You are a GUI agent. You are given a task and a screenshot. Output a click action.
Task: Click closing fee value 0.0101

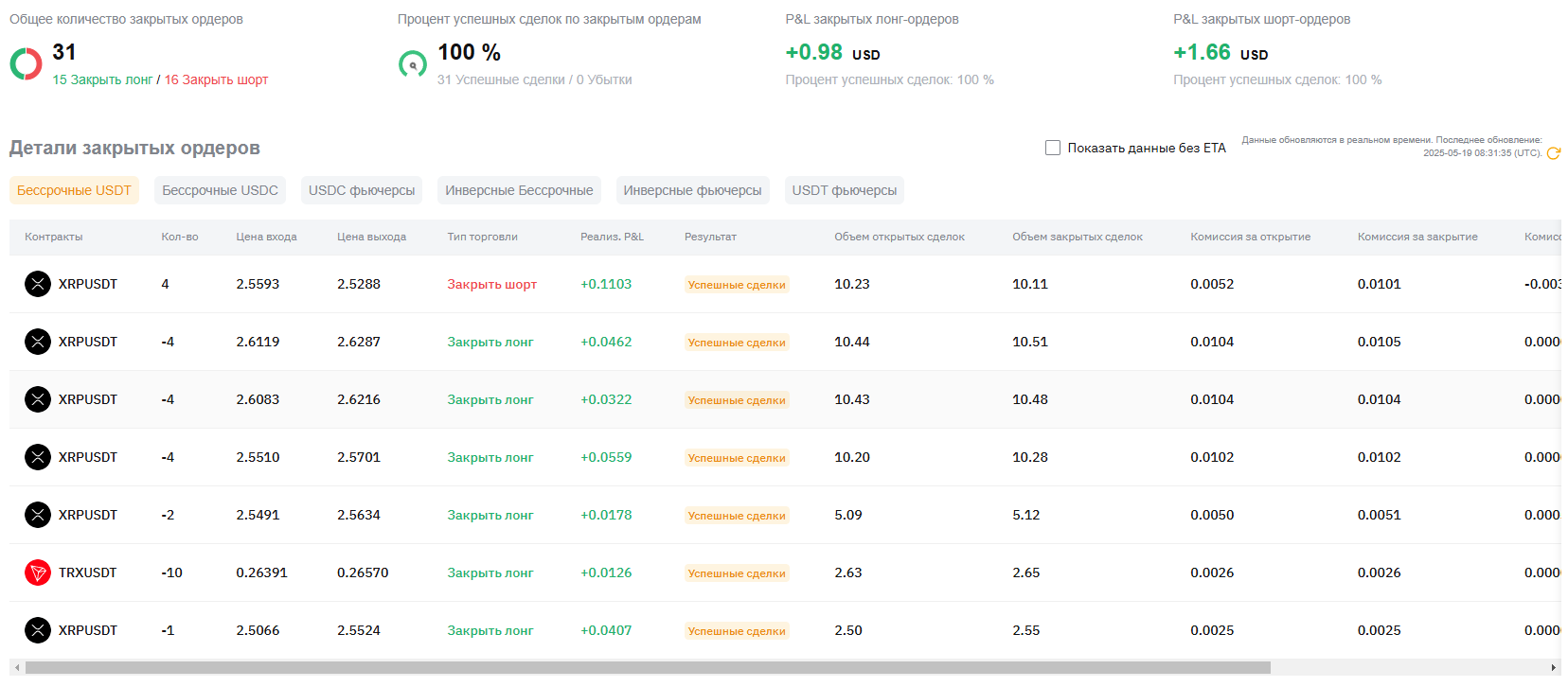(x=1379, y=284)
